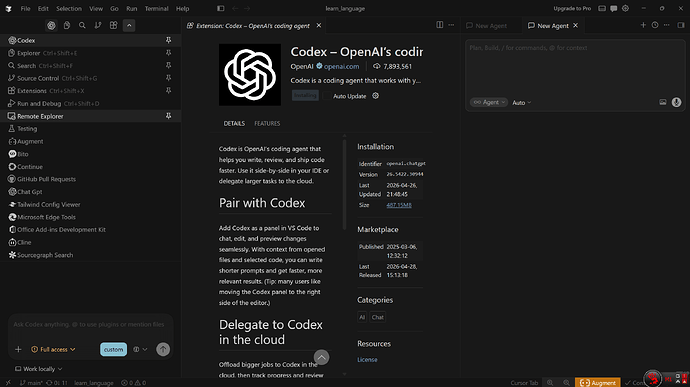Click the Search magnifier in activity bar
The width and height of the screenshot is (690, 387).
82,26
